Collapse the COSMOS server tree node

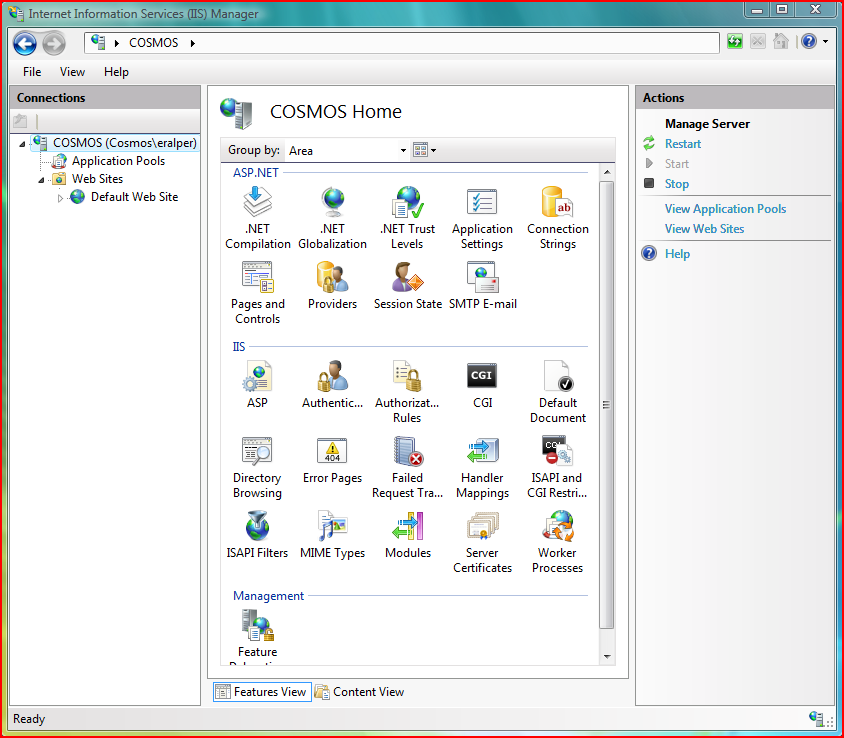coord(22,144)
